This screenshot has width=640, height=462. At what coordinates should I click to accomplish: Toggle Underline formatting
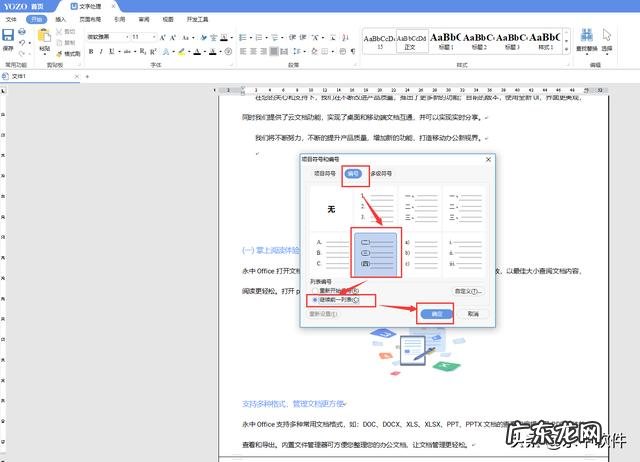[x=111, y=51]
